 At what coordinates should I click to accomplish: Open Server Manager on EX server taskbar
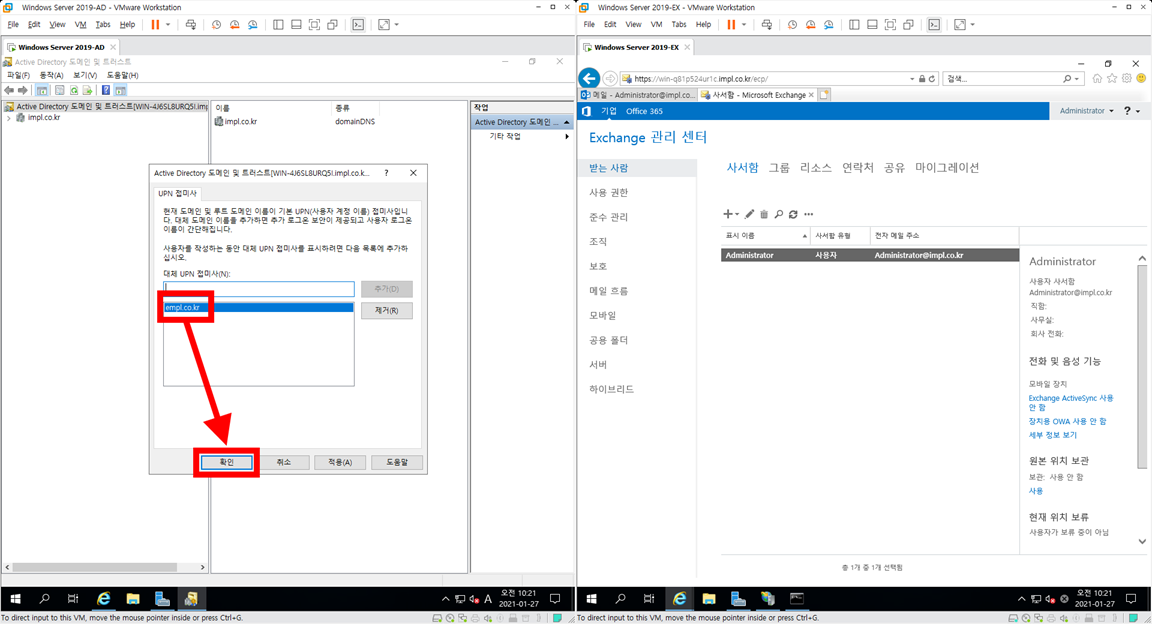[x=738, y=598]
